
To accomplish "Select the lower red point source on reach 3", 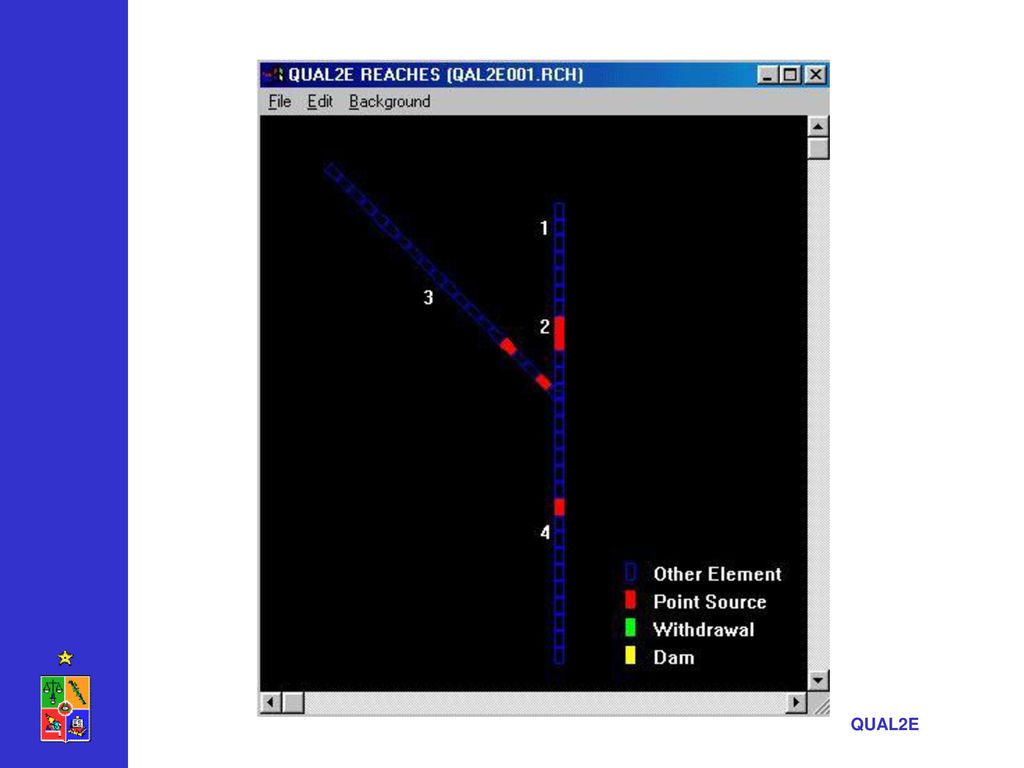I will [x=543, y=381].
